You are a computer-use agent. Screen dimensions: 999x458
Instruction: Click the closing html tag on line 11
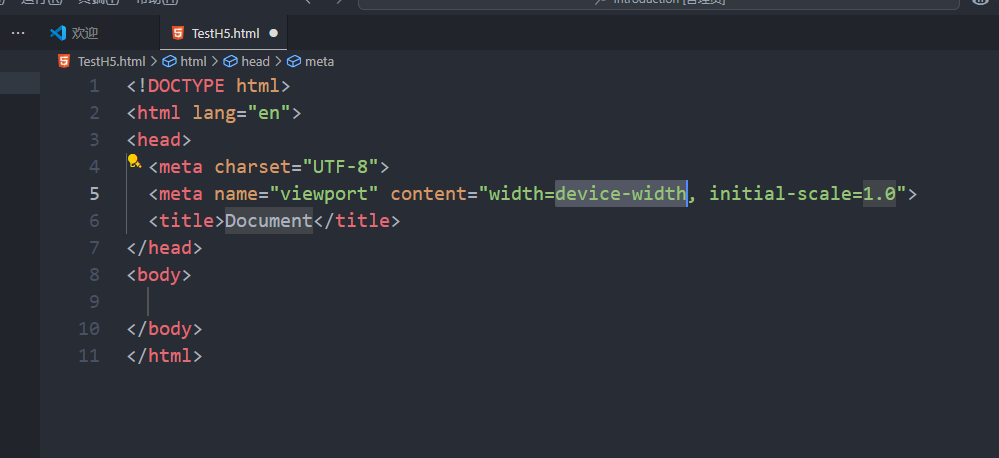(164, 355)
